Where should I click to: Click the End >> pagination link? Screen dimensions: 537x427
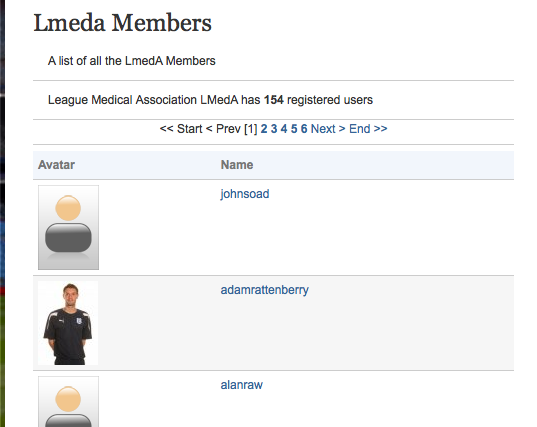(x=368, y=129)
